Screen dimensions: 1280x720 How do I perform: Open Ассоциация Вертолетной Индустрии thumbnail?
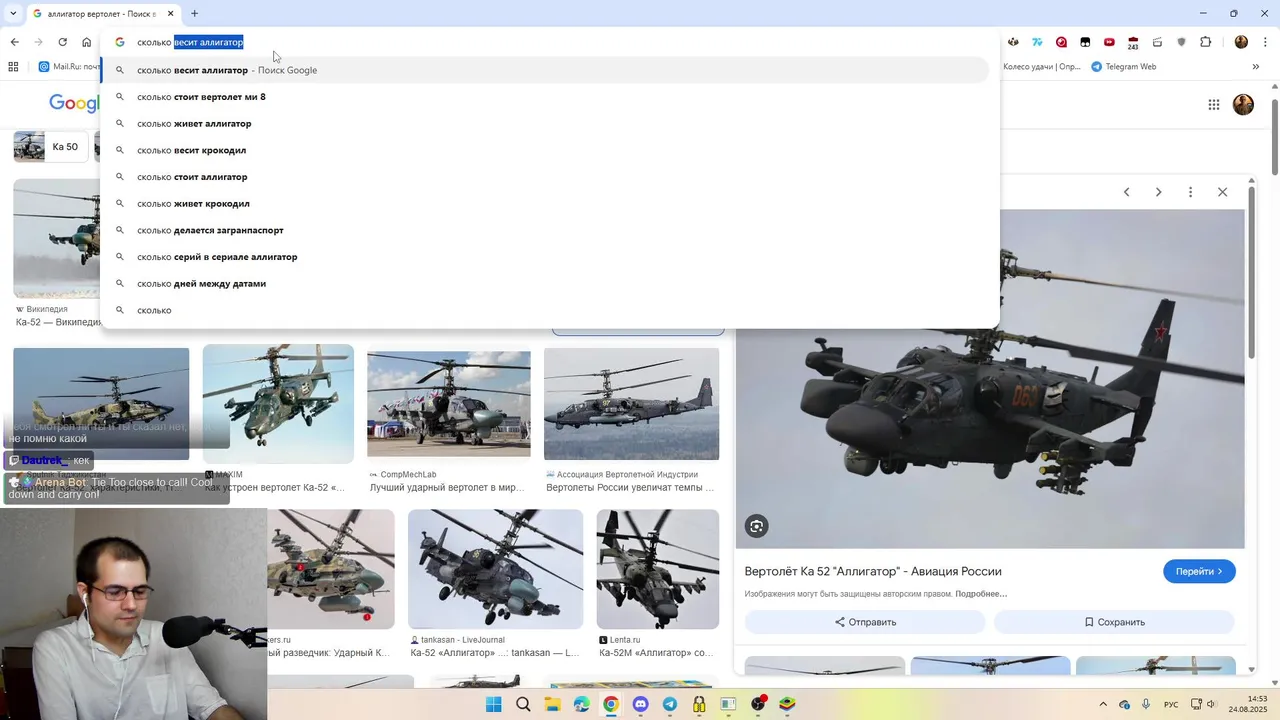coord(631,404)
